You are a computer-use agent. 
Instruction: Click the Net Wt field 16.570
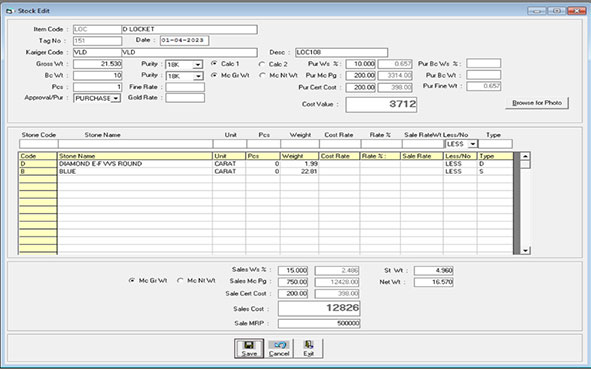433,282
